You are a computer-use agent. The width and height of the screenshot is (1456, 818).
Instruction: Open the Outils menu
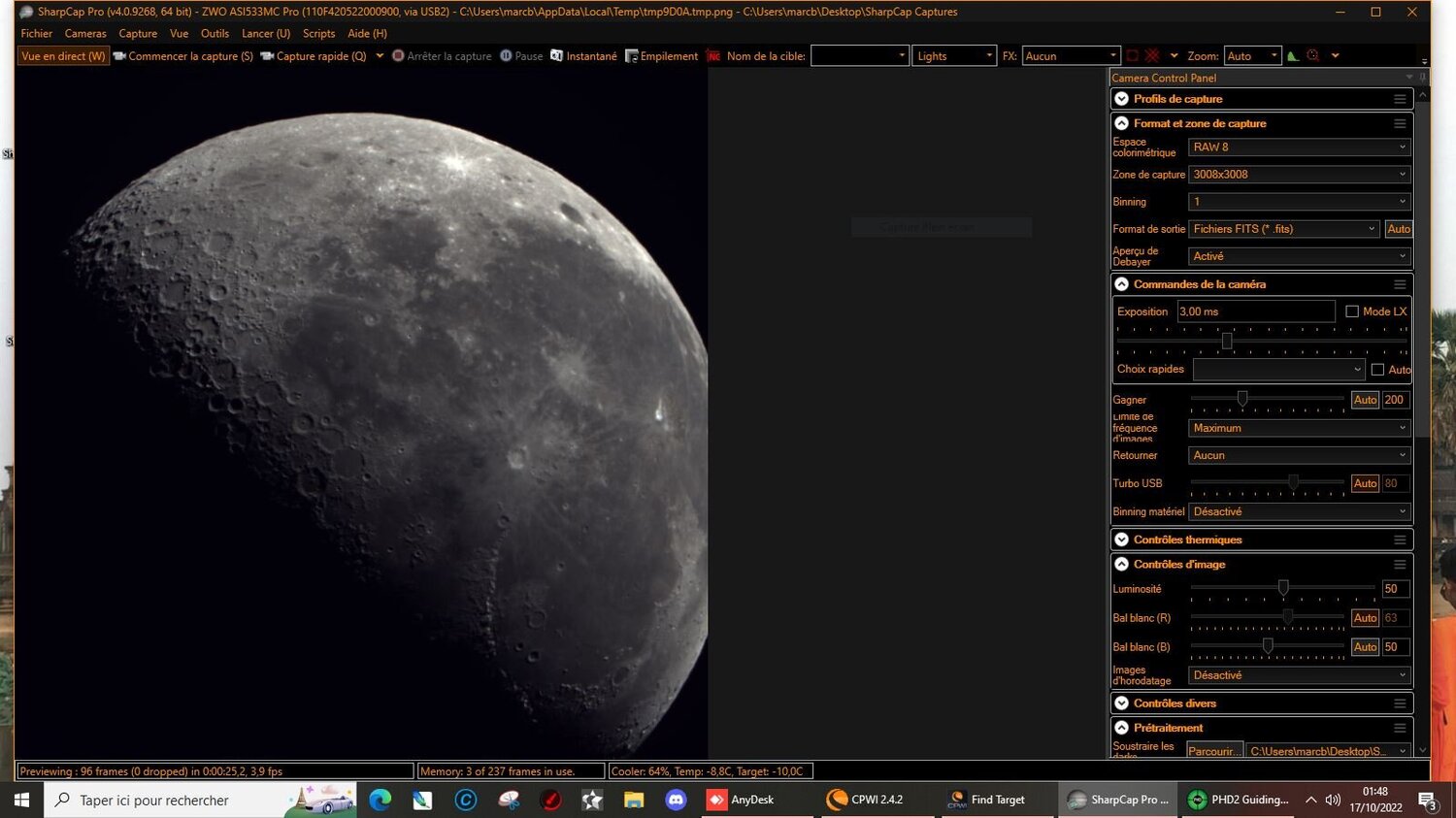[x=215, y=33]
